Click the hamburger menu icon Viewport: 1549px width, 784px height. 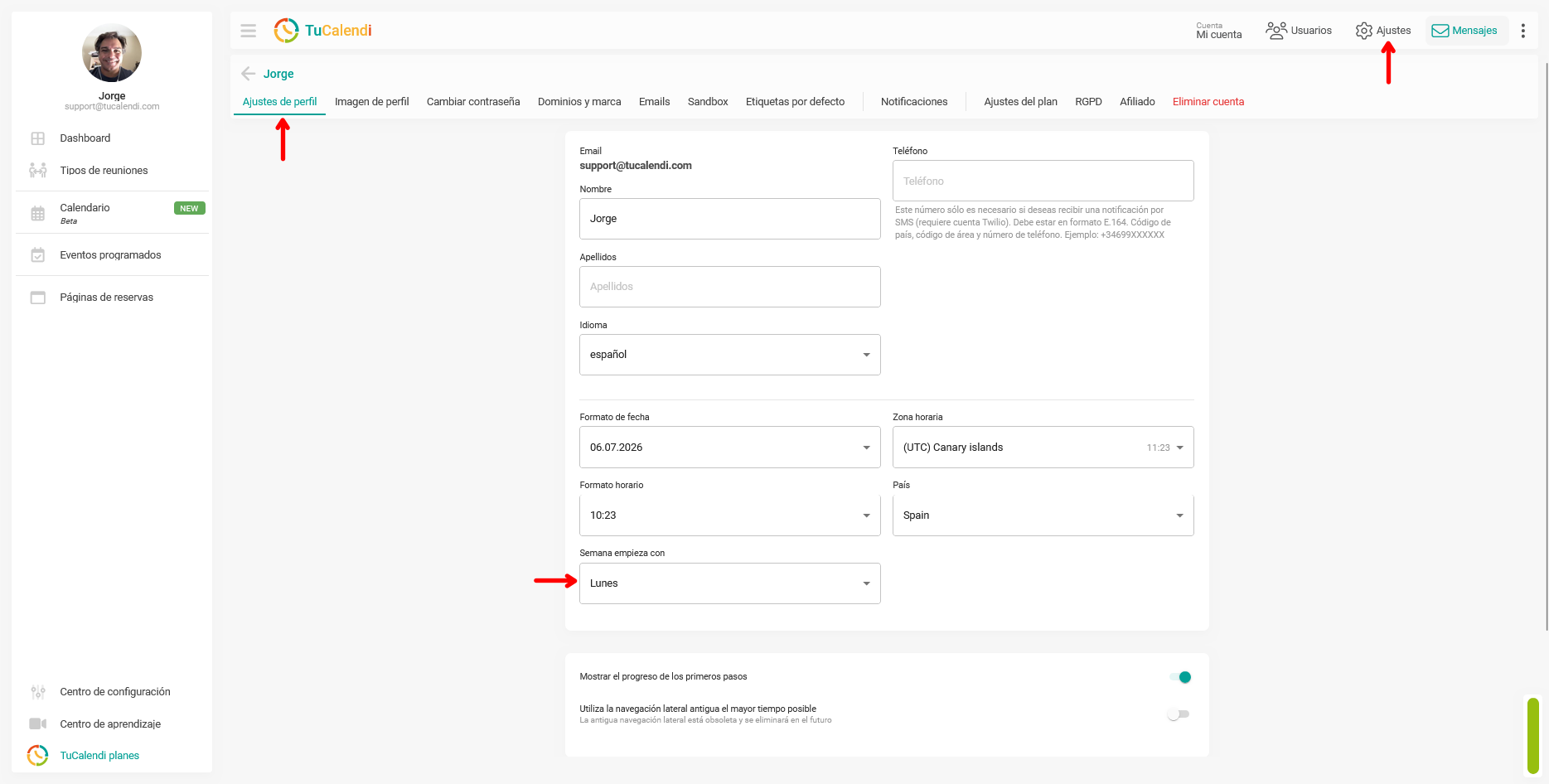248,31
